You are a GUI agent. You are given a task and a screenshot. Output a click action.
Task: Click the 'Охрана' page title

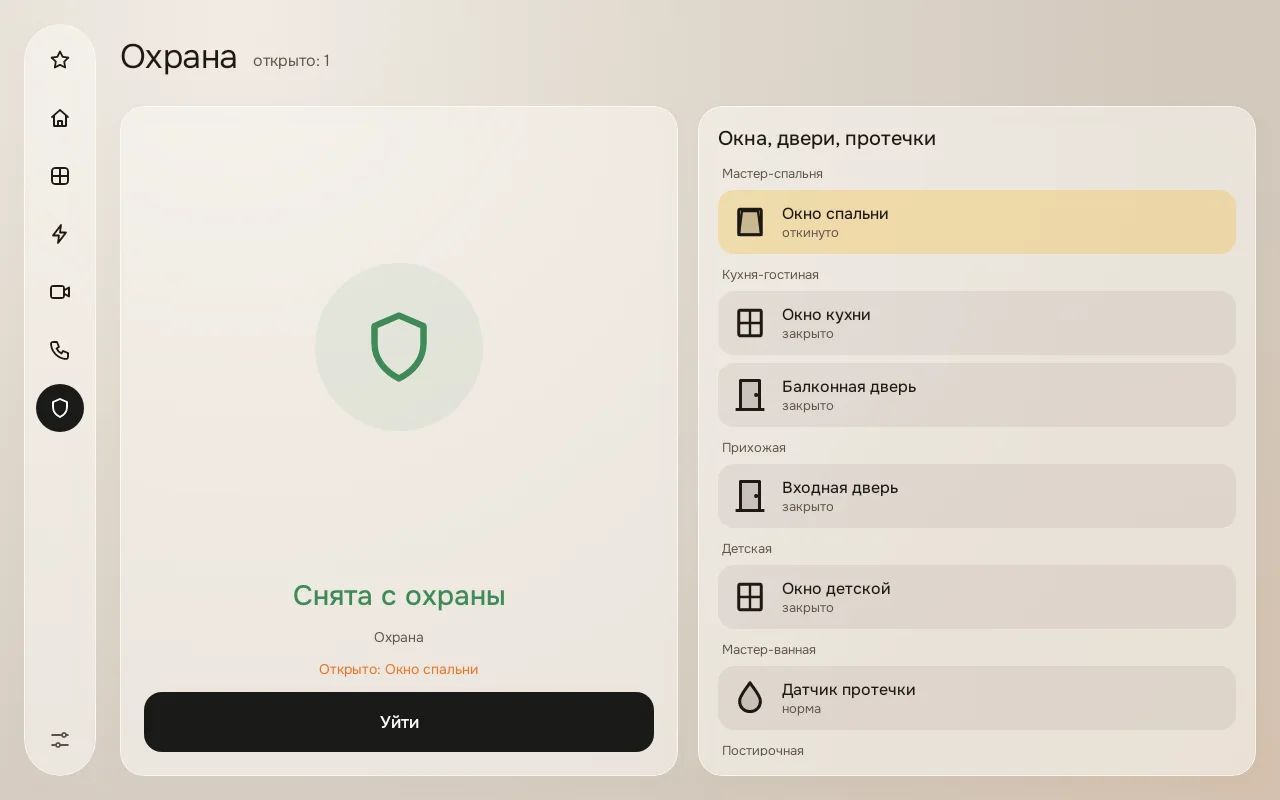pyautogui.click(x=179, y=57)
